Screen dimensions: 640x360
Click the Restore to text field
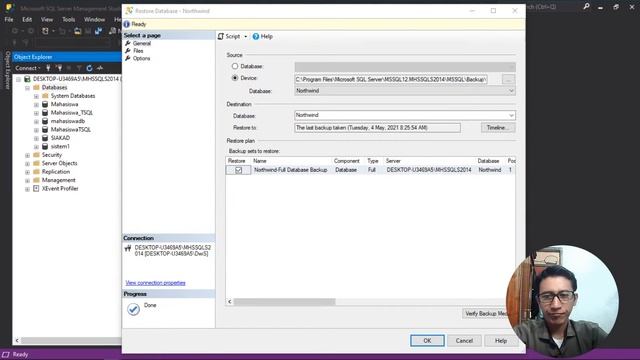pos(377,128)
